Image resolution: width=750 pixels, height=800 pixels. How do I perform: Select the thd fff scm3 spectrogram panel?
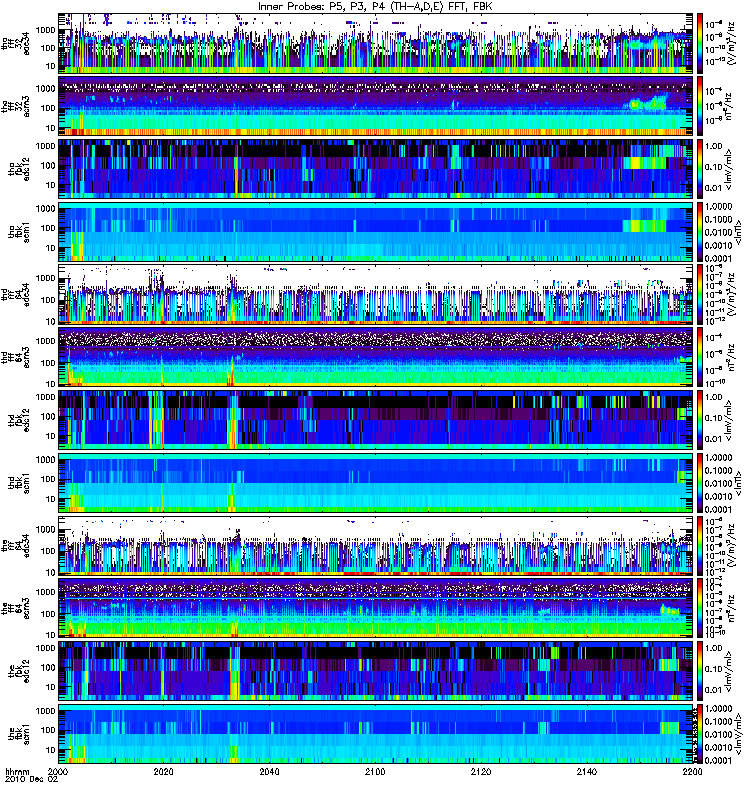376,357
